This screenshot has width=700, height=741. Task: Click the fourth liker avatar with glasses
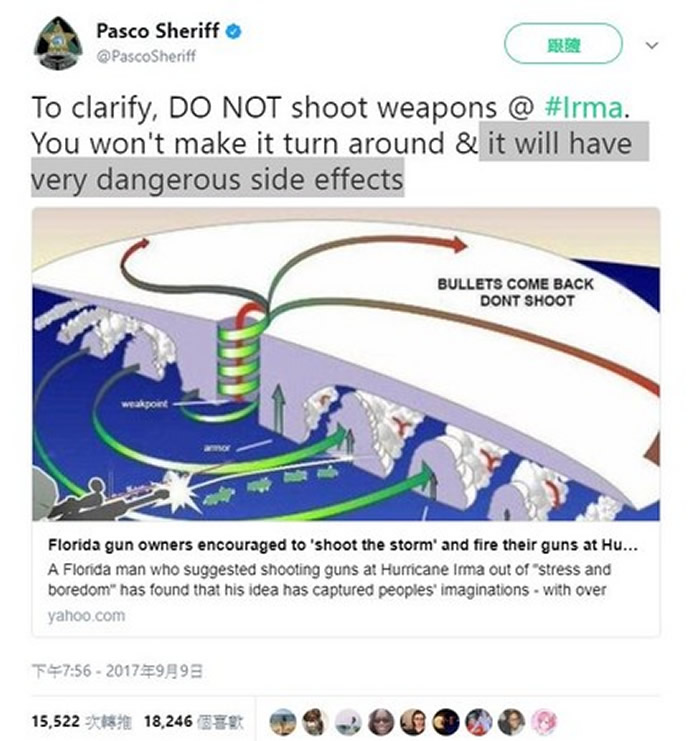click(381, 722)
